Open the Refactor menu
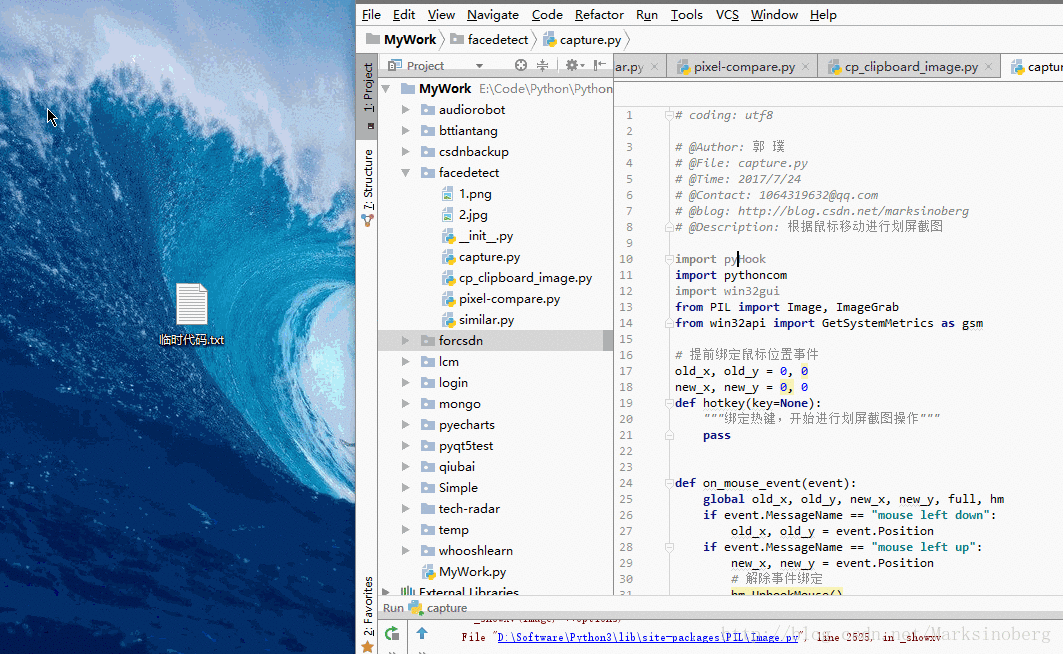Screen dimensions: 1063x654 pyautogui.click(x=599, y=15)
